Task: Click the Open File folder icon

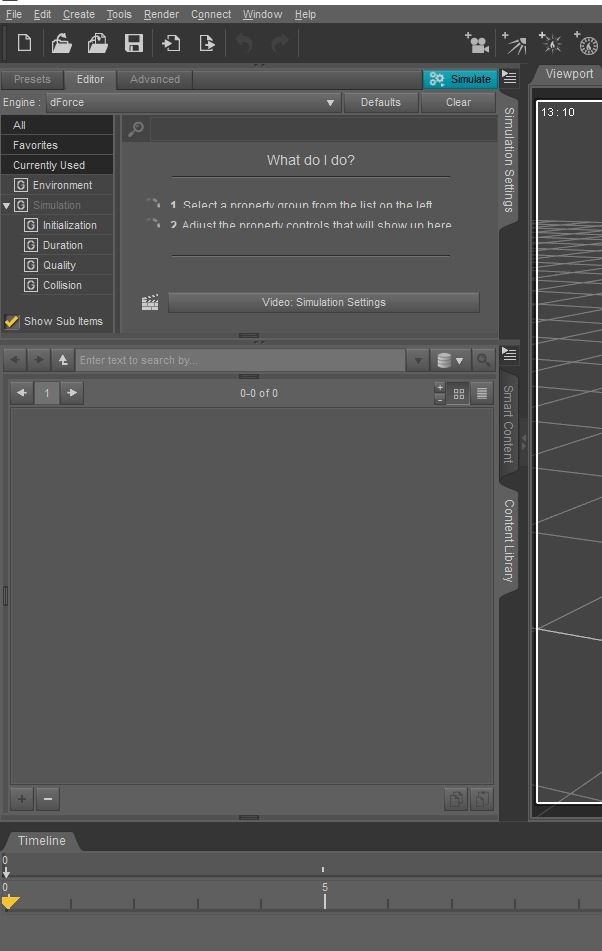Action: pyautogui.click(x=62, y=43)
